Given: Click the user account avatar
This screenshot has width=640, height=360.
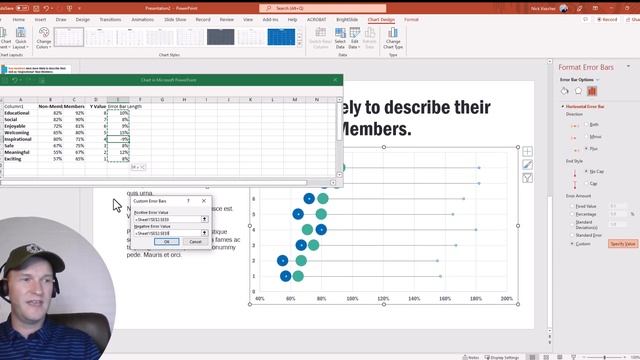Looking at the screenshot, I should click(564, 8).
